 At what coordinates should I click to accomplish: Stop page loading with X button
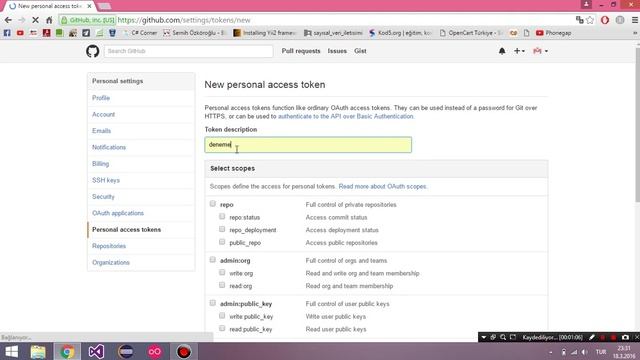coord(35,20)
